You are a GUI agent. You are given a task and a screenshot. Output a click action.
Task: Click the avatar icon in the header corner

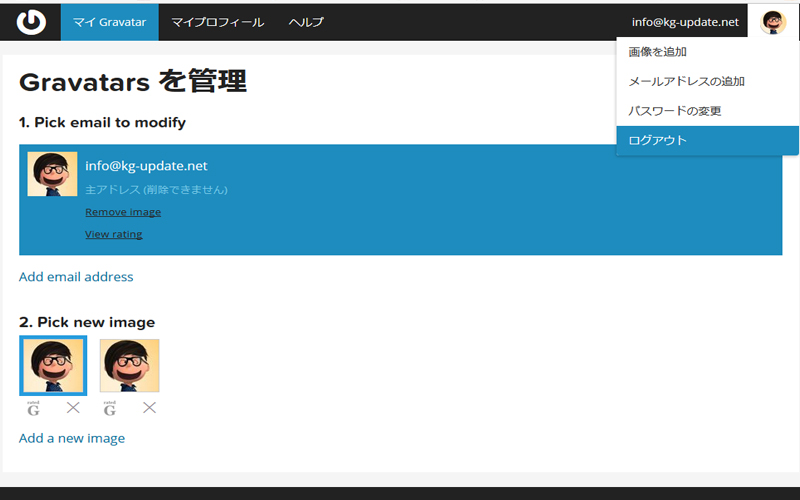[773, 22]
